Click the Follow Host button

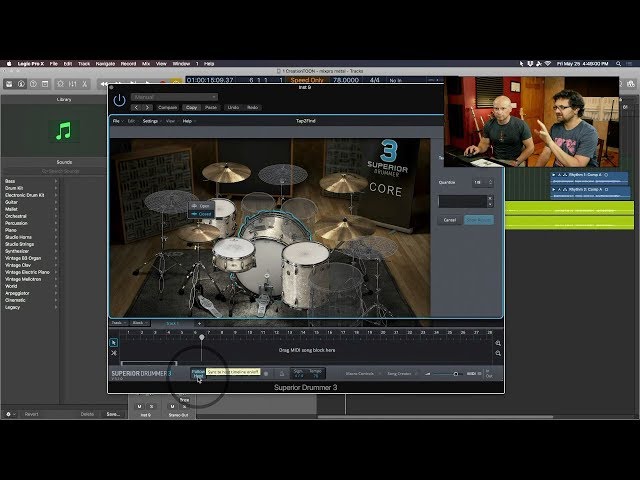click(198, 372)
